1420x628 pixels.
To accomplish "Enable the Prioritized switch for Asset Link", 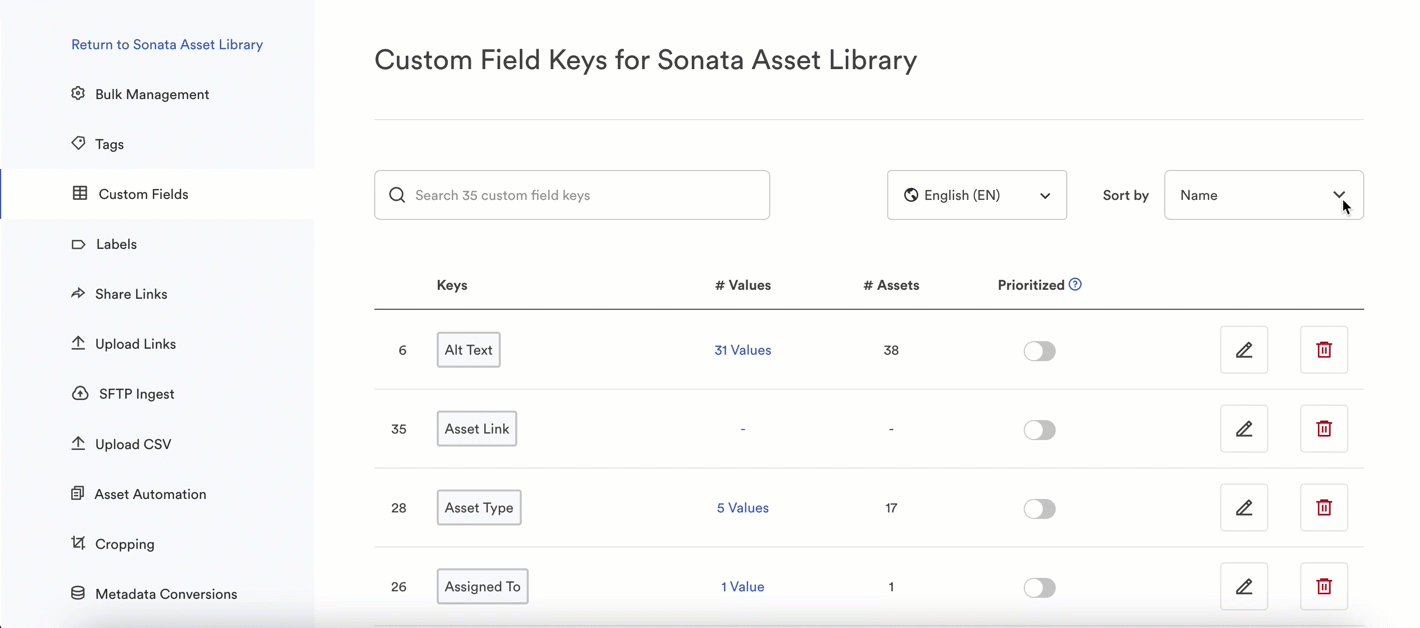I will [x=1039, y=430].
